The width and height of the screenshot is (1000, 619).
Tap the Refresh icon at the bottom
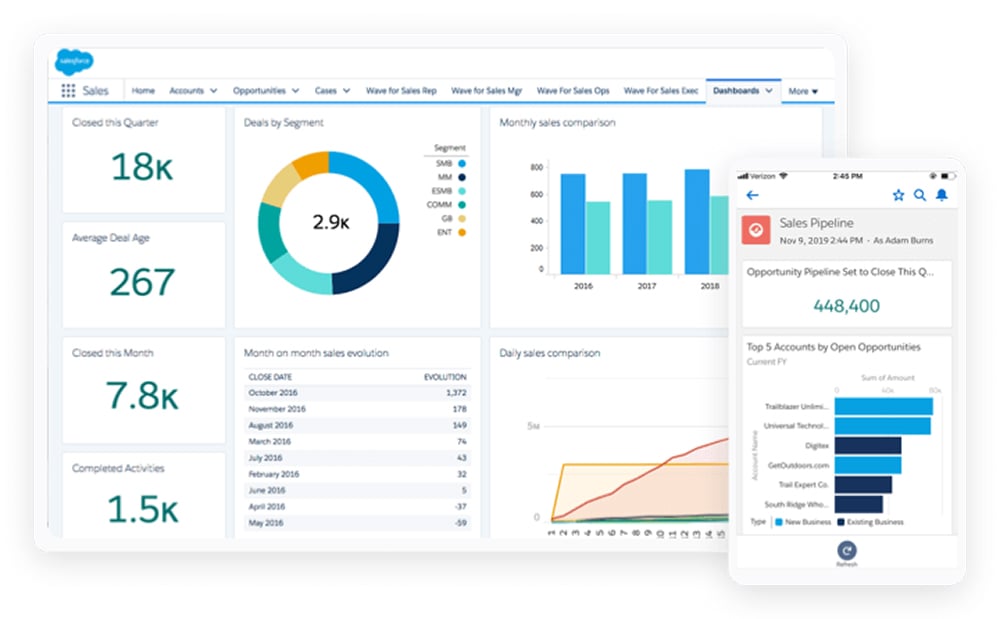tap(845, 552)
